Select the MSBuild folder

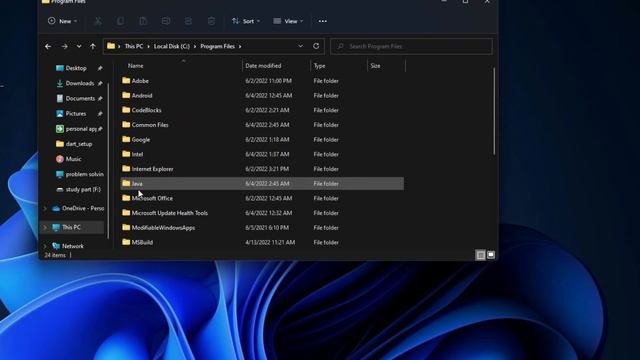pos(262,242)
